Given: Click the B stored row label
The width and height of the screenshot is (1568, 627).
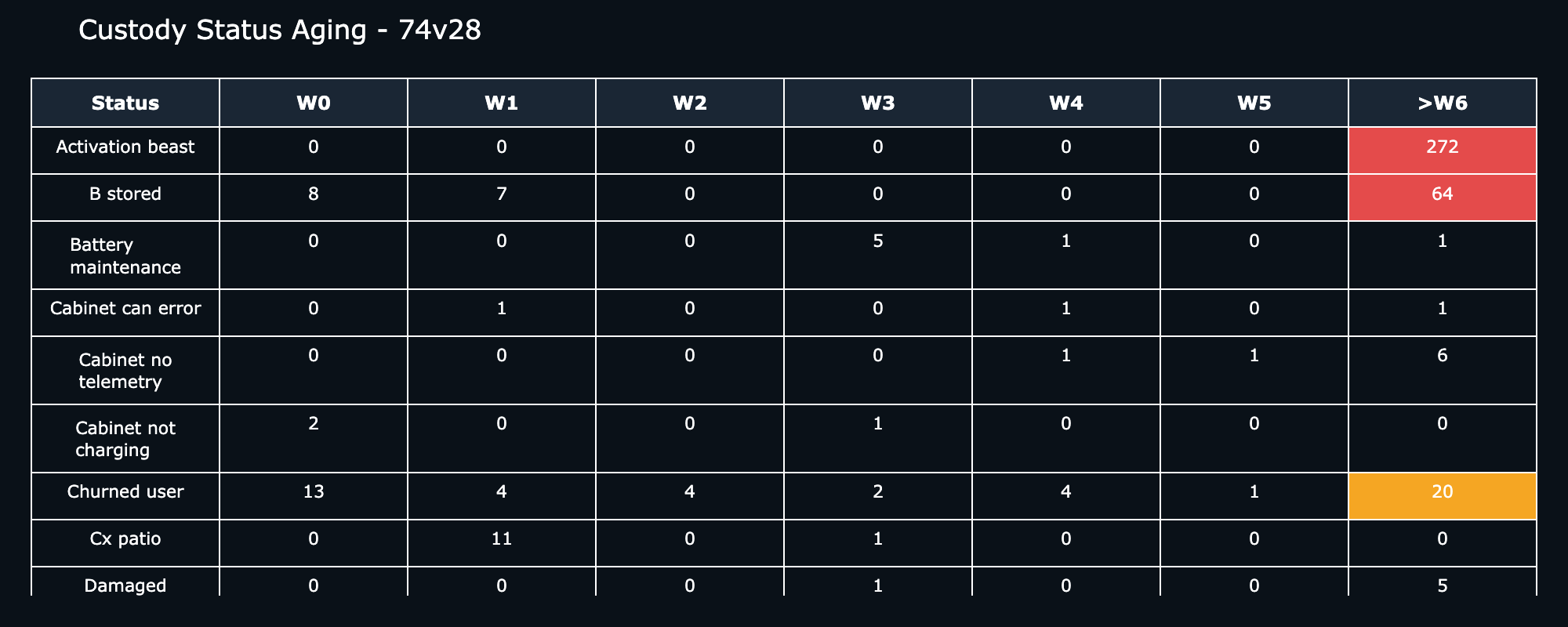Looking at the screenshot, I should coord(125,194).
